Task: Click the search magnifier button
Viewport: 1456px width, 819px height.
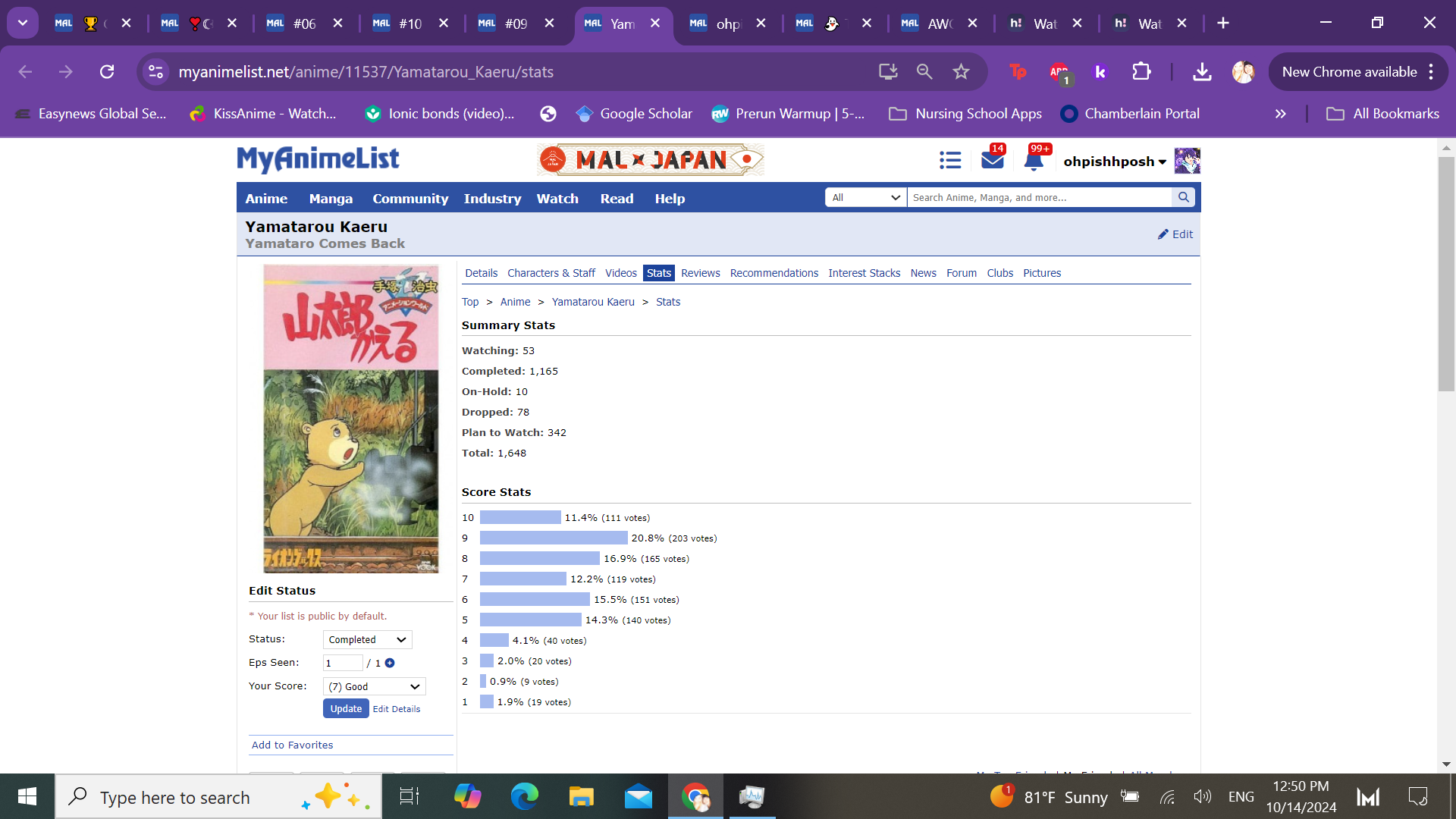Action: (1183, 197)
